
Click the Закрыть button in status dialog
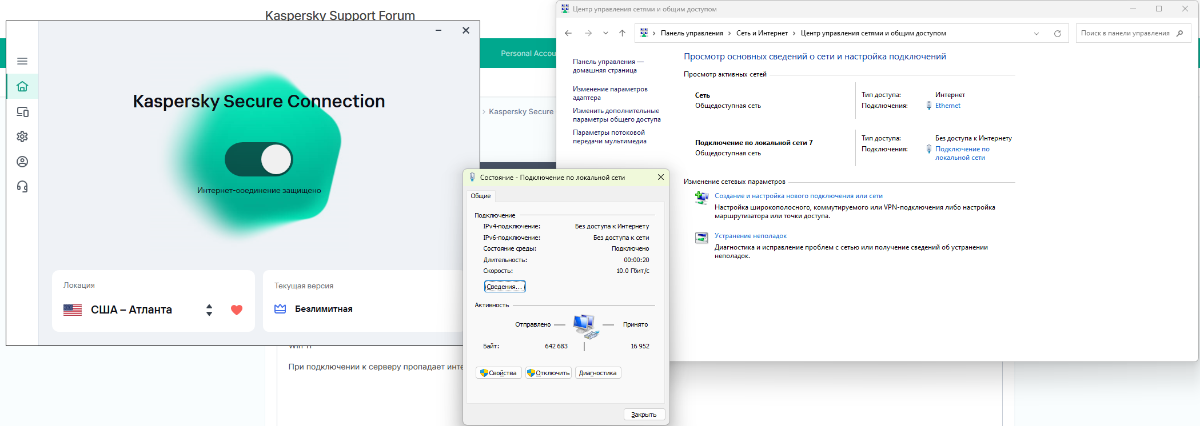(x=645, y=414)
